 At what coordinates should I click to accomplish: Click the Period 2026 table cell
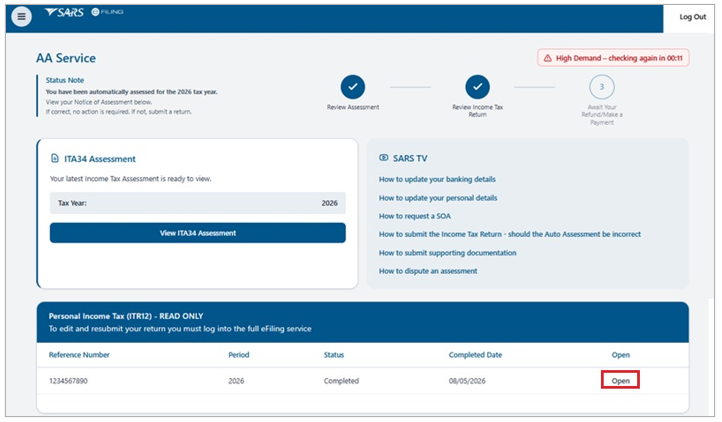[x=236, y=381]
